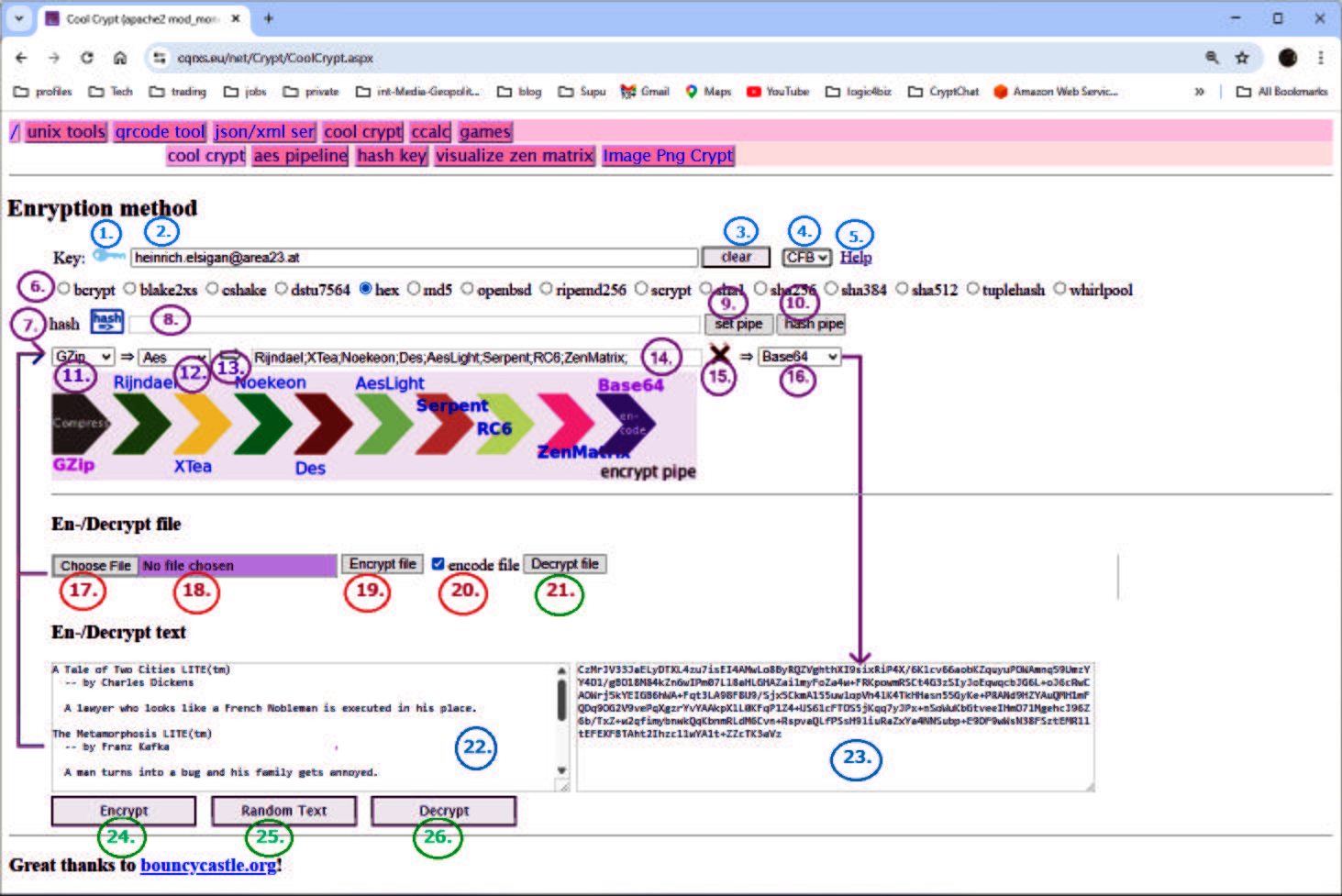Image resolution: width=1342 pixels, height=896 pixels.
Task: Show more bookmarks with the overflow chevron
Action: [x=1199, y=92]
